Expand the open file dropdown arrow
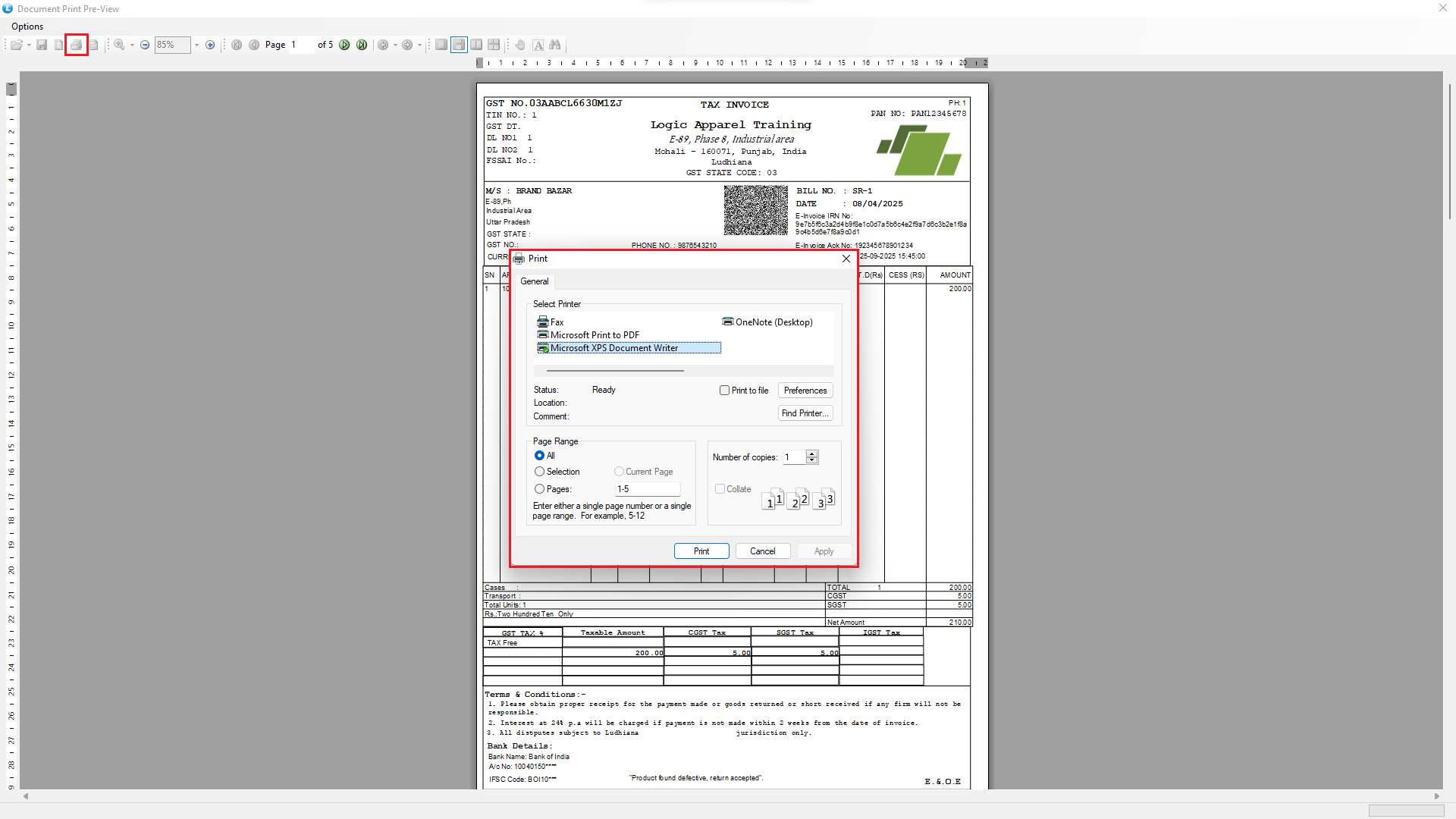Image resolution: width=1456 pixels, height=819 pixels. click(29, 45)
